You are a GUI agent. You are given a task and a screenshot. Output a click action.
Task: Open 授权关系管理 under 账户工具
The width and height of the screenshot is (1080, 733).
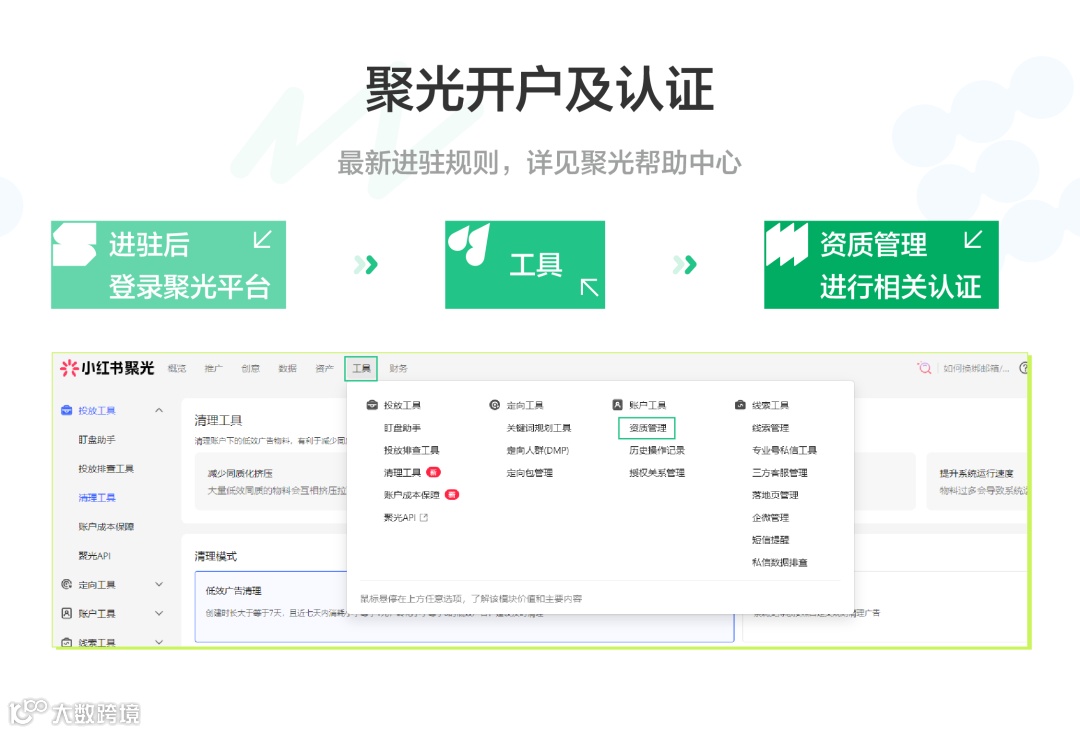[x=657, y=473]
